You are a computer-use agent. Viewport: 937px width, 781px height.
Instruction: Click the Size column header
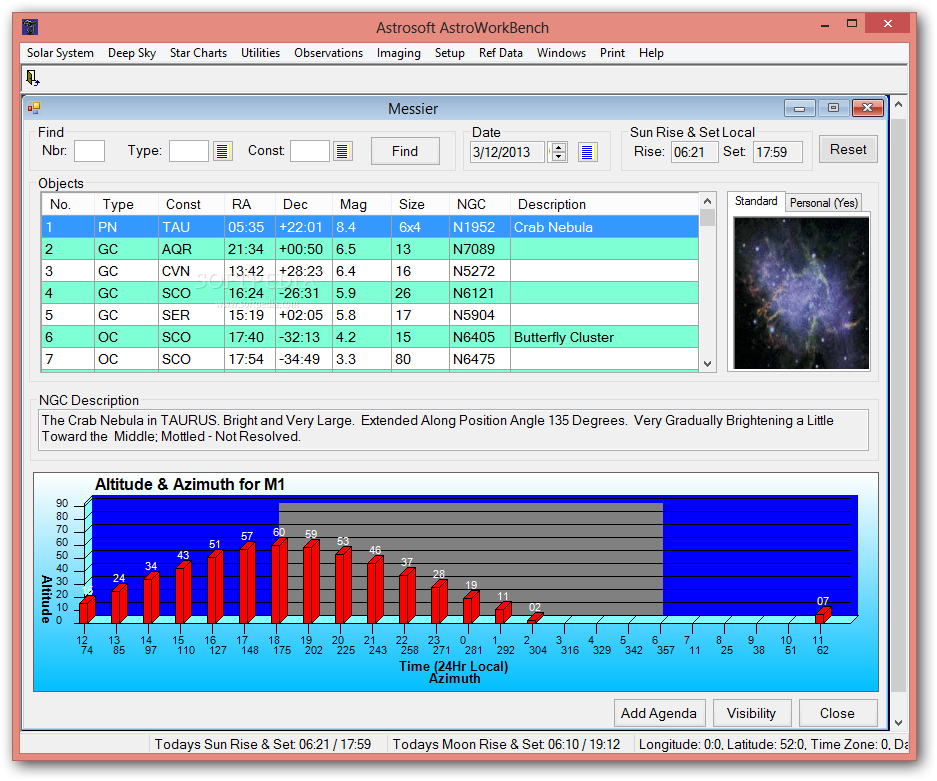click(x=420, y=204)
